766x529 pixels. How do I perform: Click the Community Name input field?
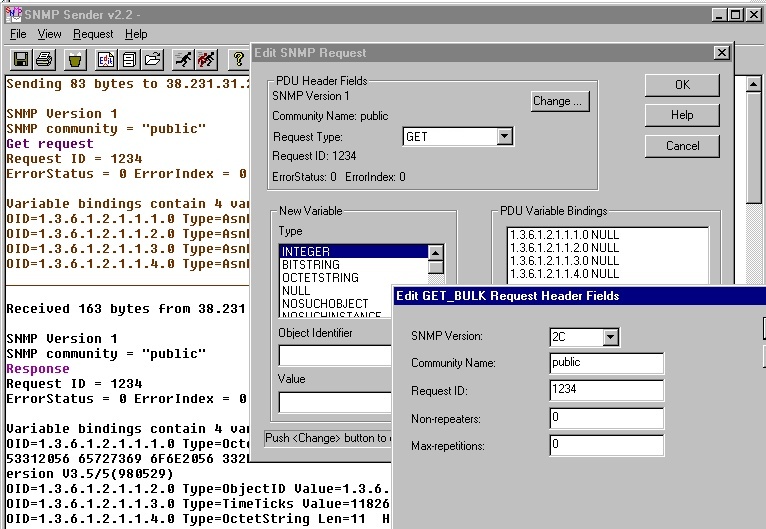coord(606,363)
